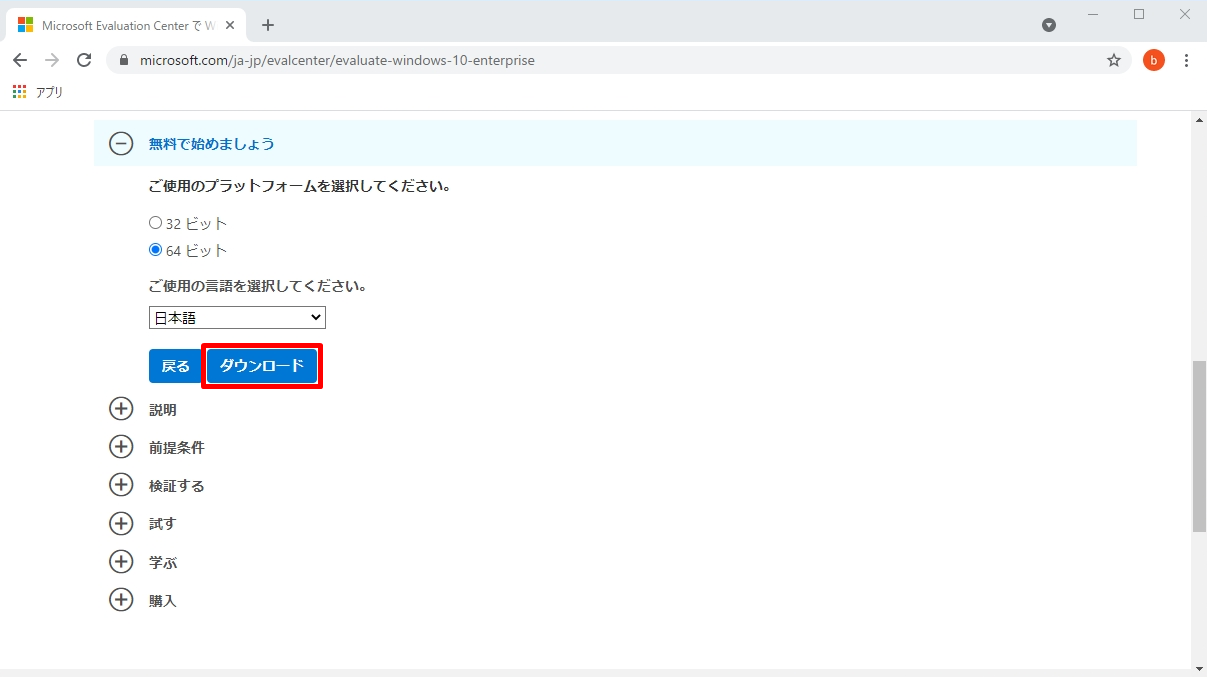The height and width of the screenshot is (677, 1207).
Task: Click ご使用のプラットフォームを選択してください text
Action: tap(299, 186)
